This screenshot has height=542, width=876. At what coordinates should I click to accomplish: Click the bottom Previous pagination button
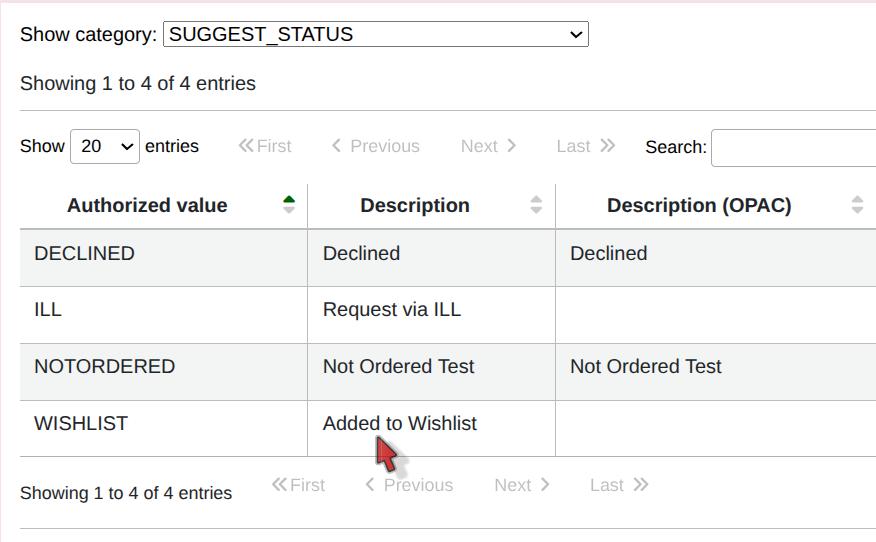[x=409, y=485]
